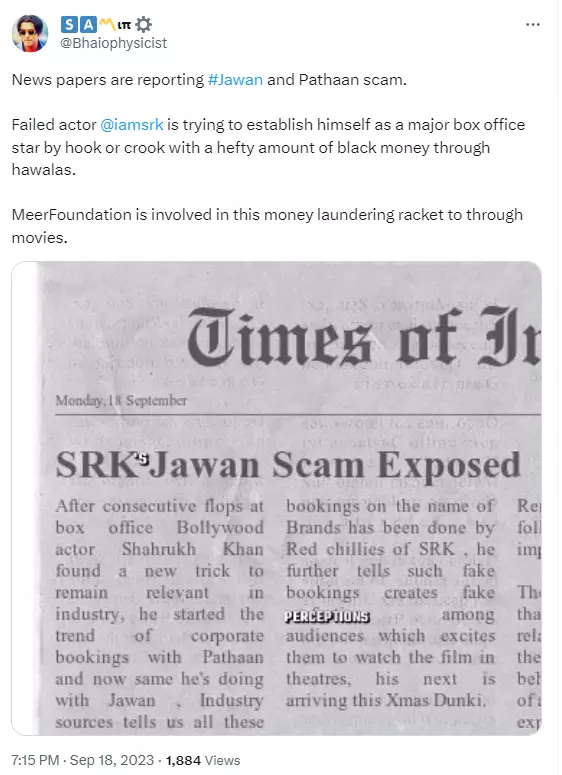Click the blue S badge in name

pyautogui.click(x=69, y=24)
